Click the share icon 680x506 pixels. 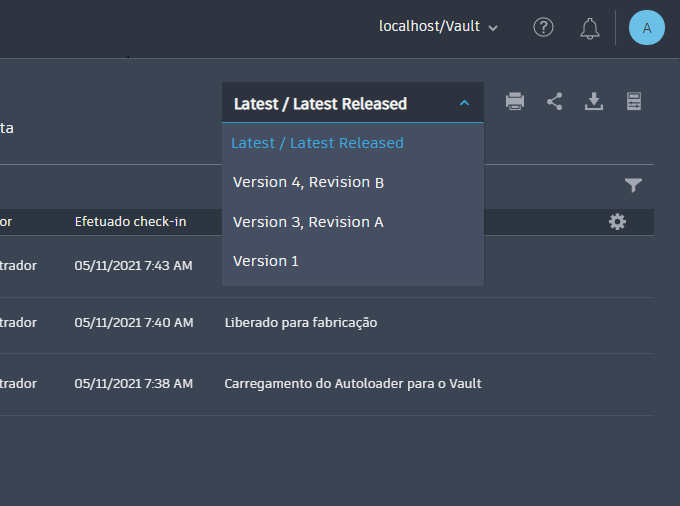(x=555, y=101)
